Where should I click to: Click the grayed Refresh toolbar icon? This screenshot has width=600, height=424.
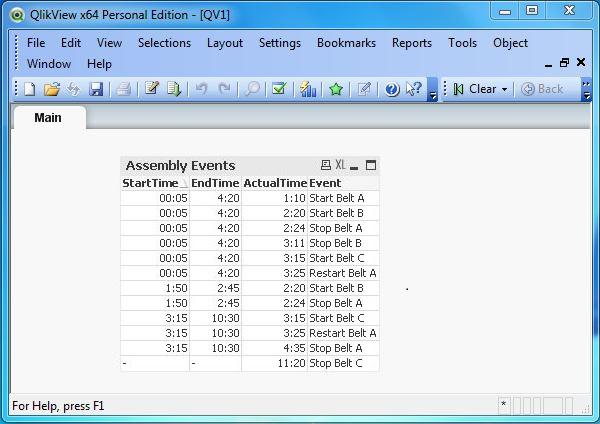[74, 89]
